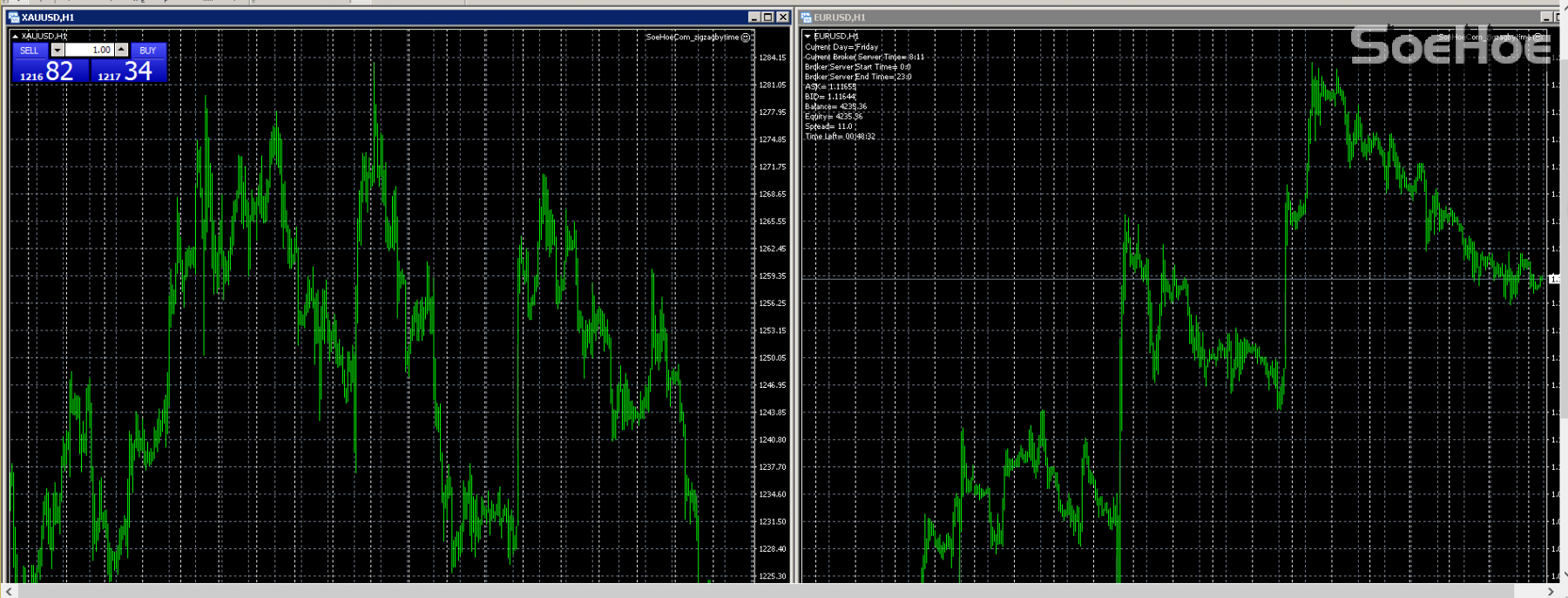
Task: Click the XAUUSD chart window icon
Action: [13, 17]
